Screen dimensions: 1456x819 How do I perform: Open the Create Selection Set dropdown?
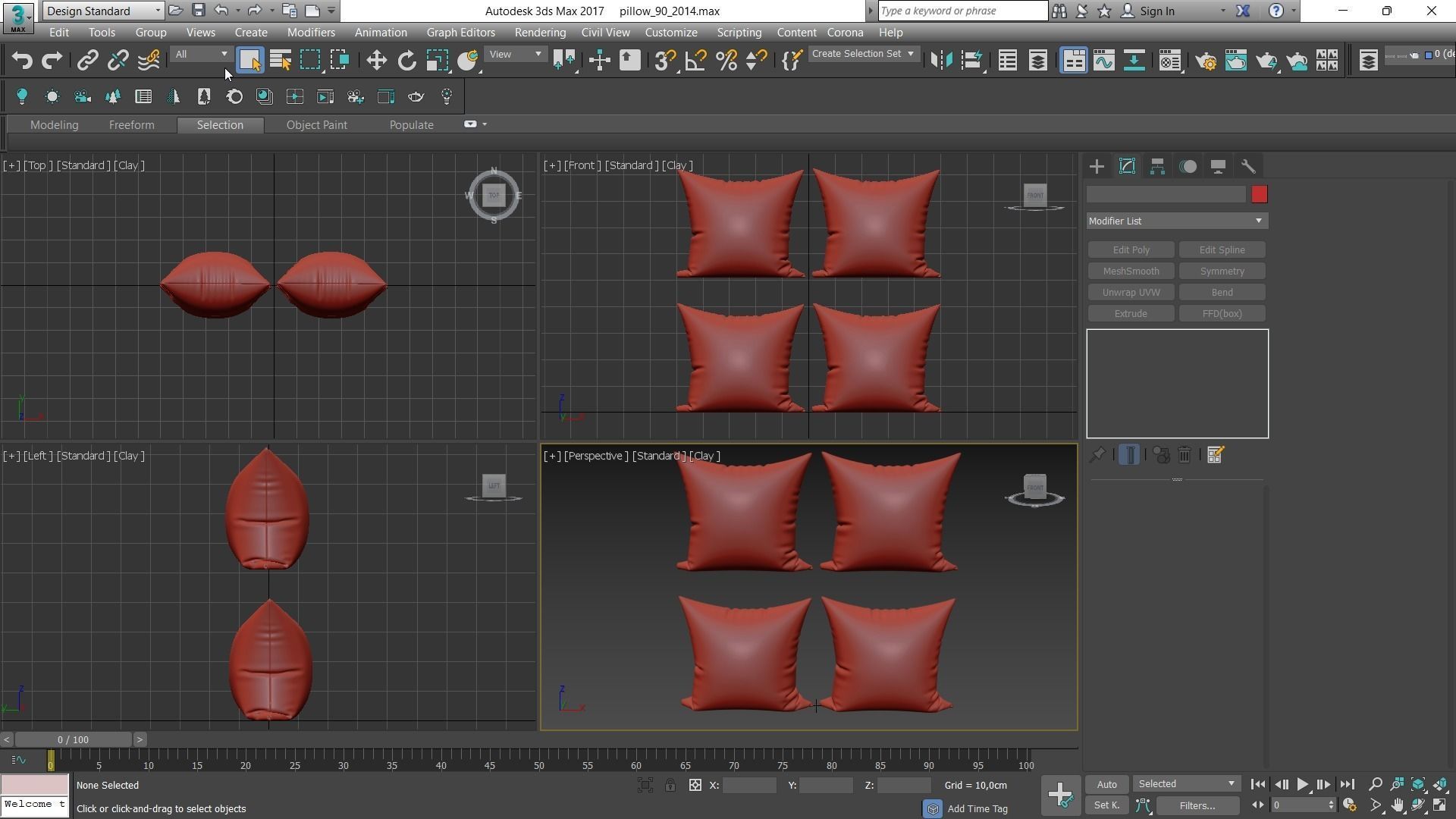[x=864, y=54]
